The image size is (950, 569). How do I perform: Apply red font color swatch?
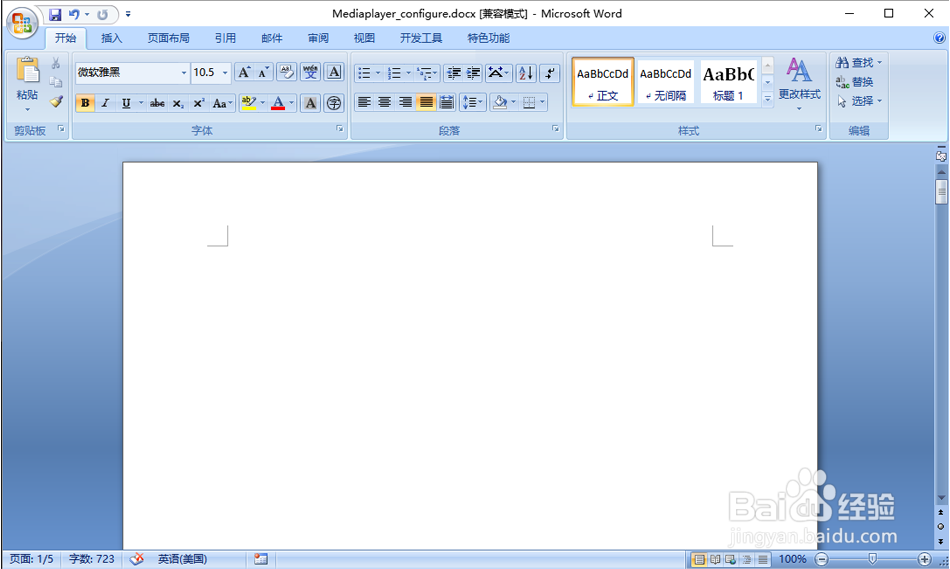click(278, 103)
